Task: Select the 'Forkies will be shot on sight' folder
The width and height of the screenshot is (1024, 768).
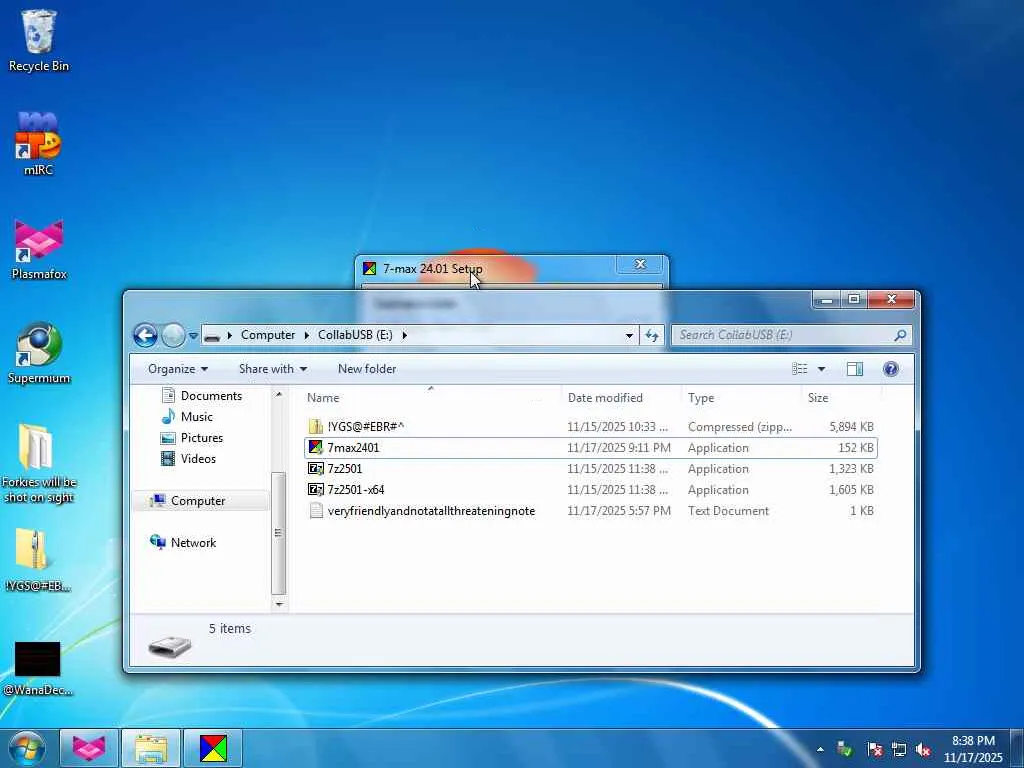Action: coord(39,464)
